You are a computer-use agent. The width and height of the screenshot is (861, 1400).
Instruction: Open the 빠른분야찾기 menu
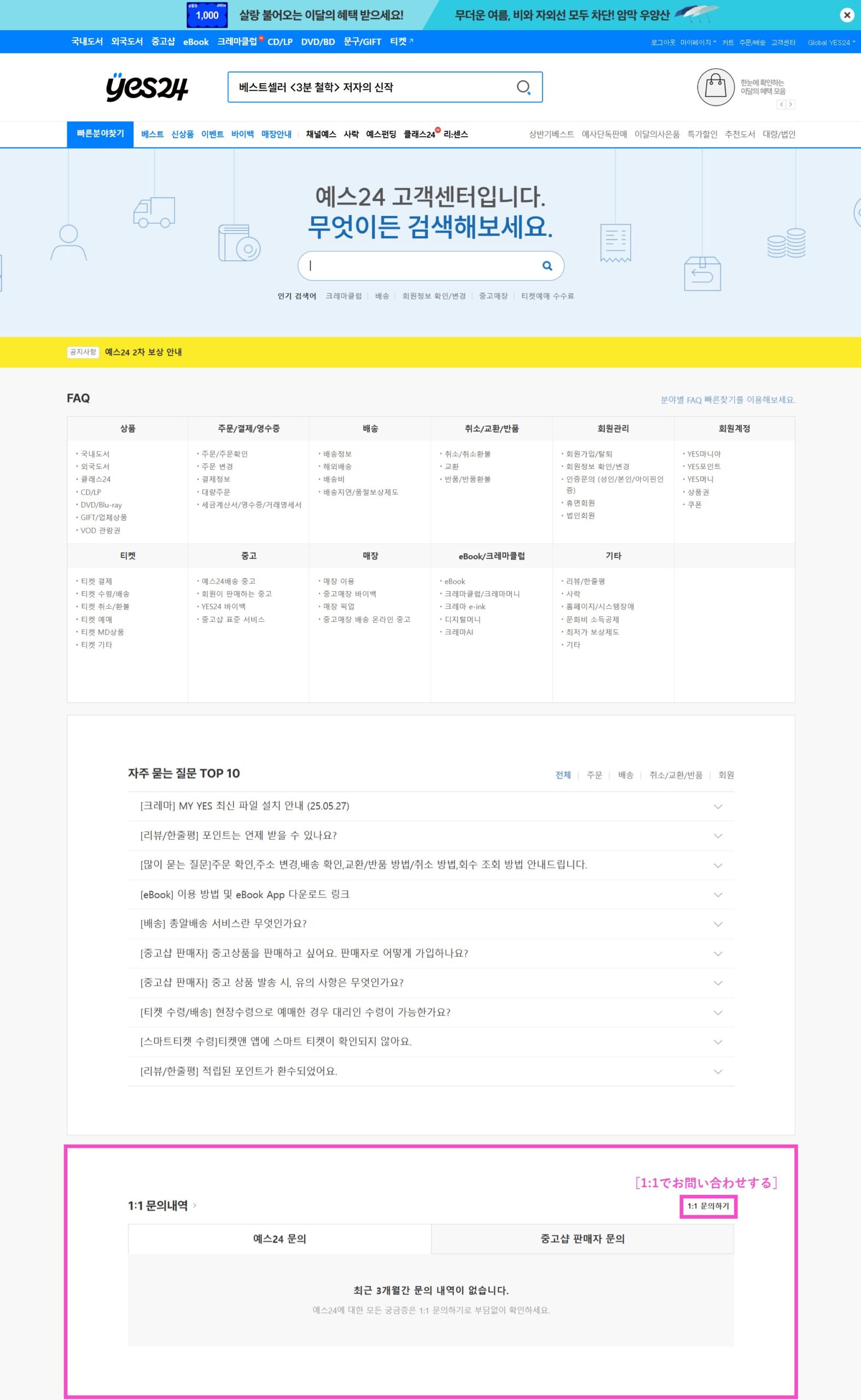100,134
